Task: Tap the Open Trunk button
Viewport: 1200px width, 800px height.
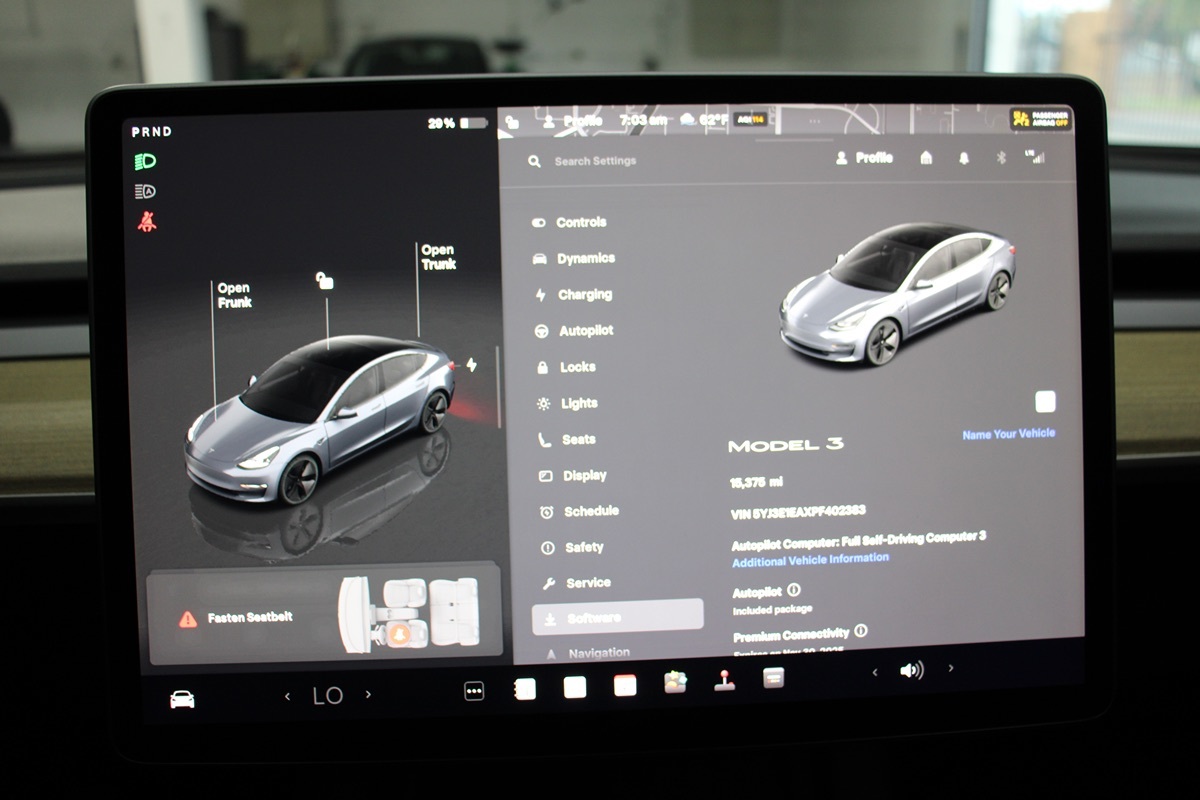Action: click(438, 257)
